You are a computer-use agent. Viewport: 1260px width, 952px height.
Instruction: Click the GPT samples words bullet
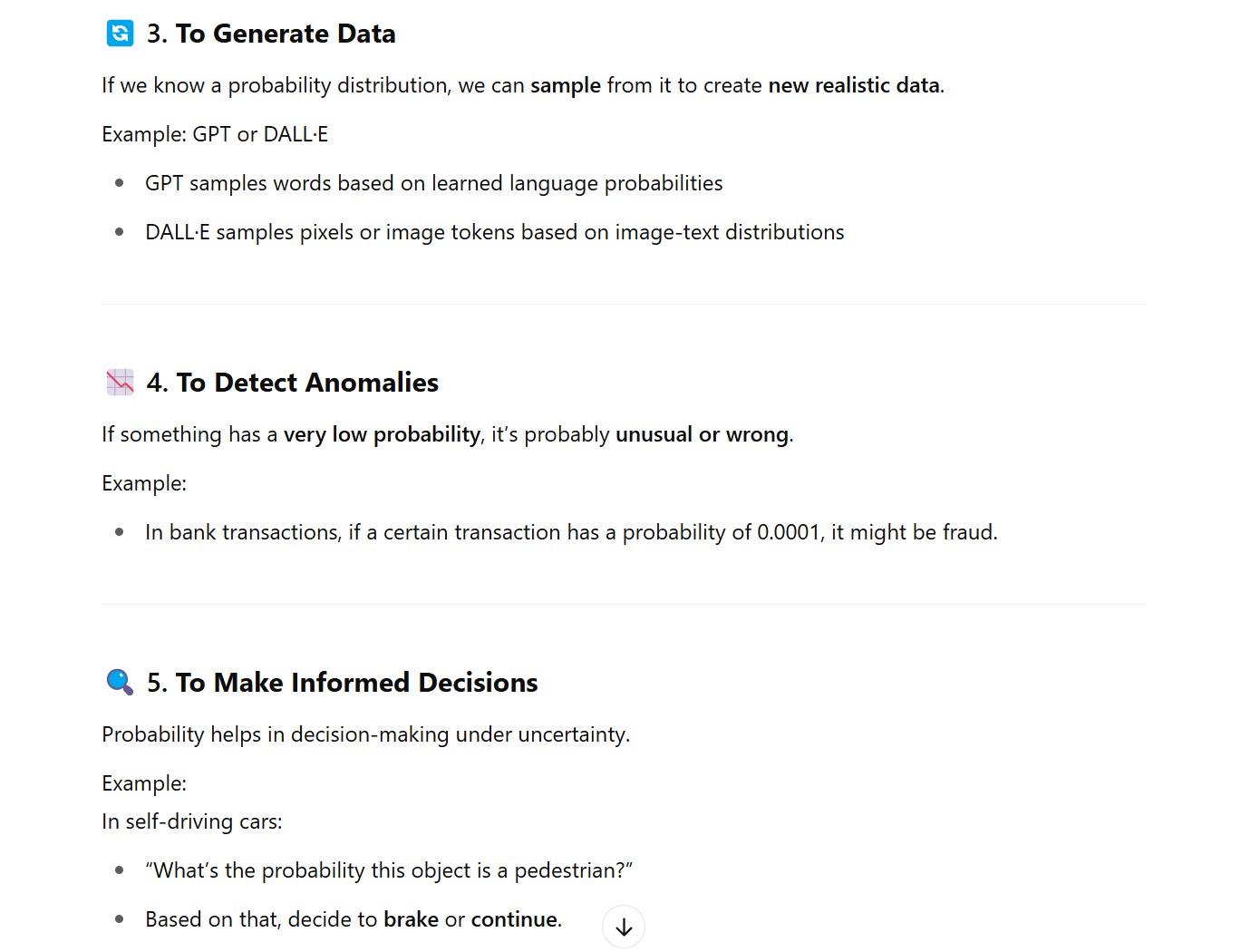pyautogui.click(x=433, y=183)
